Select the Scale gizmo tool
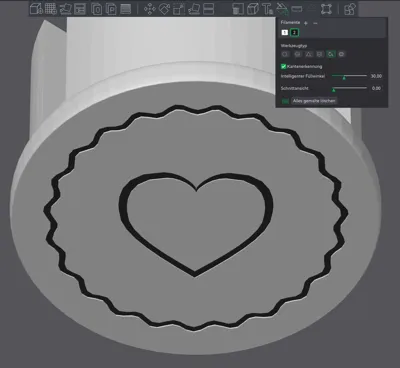The height and width of the screenshot is (368, 400). 179,9
